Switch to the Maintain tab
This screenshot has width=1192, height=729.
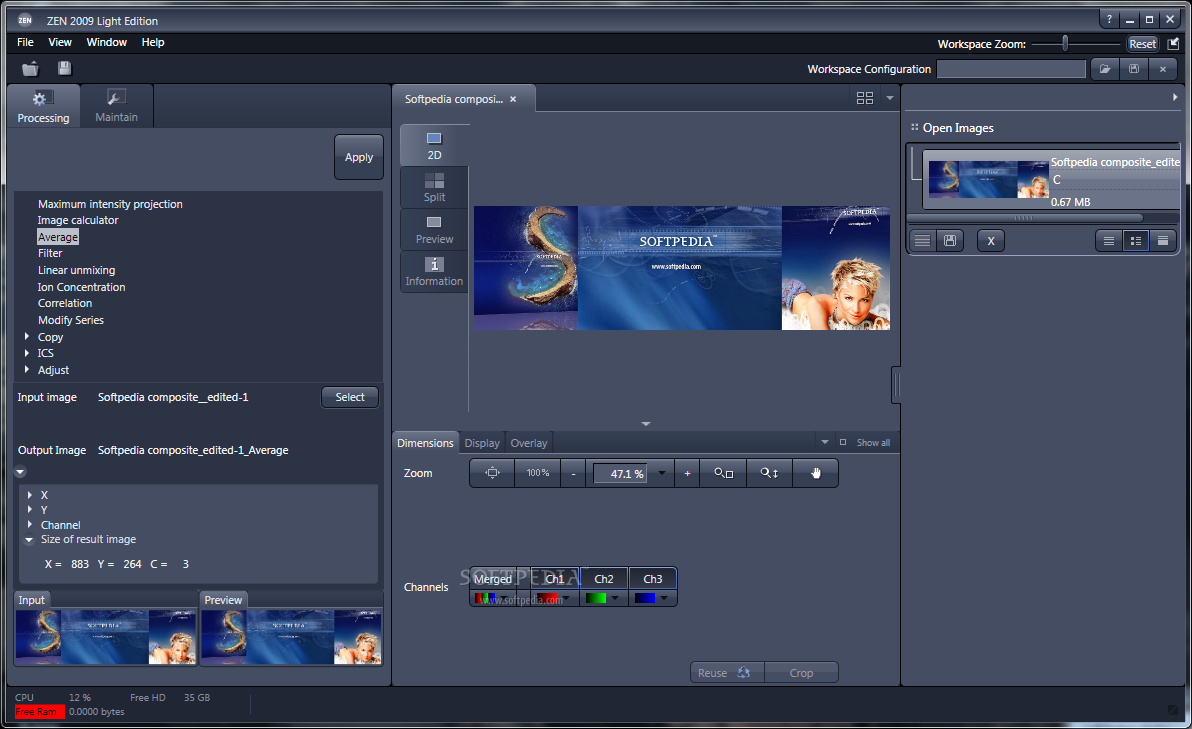pos(116,106)
